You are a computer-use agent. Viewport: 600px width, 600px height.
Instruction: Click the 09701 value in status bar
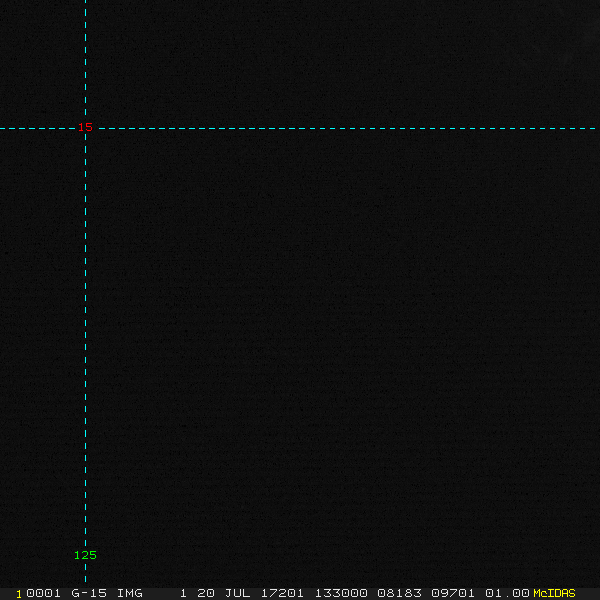[x=453, y=593]
